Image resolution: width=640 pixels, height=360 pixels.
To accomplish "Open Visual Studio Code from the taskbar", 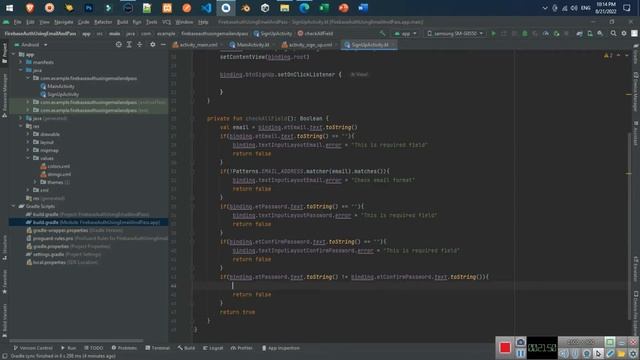I will click(x=206, y=8).
